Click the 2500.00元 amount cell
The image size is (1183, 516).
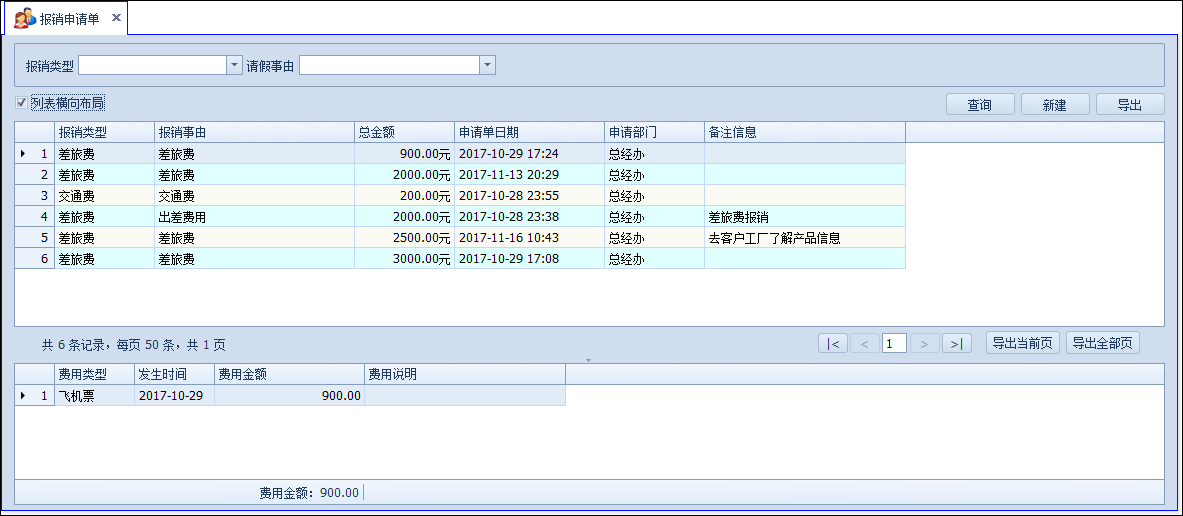click(x=404, y=238)
